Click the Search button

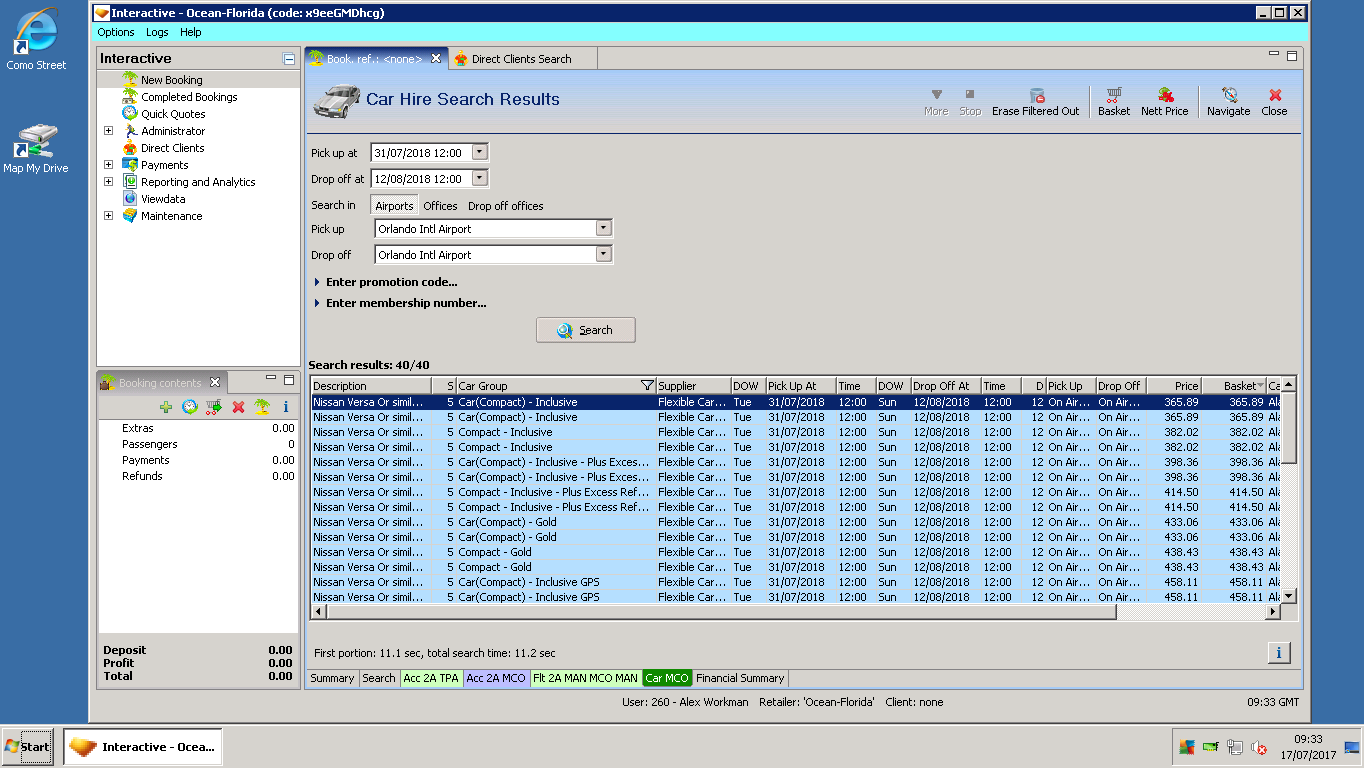(x=585, y=330)
